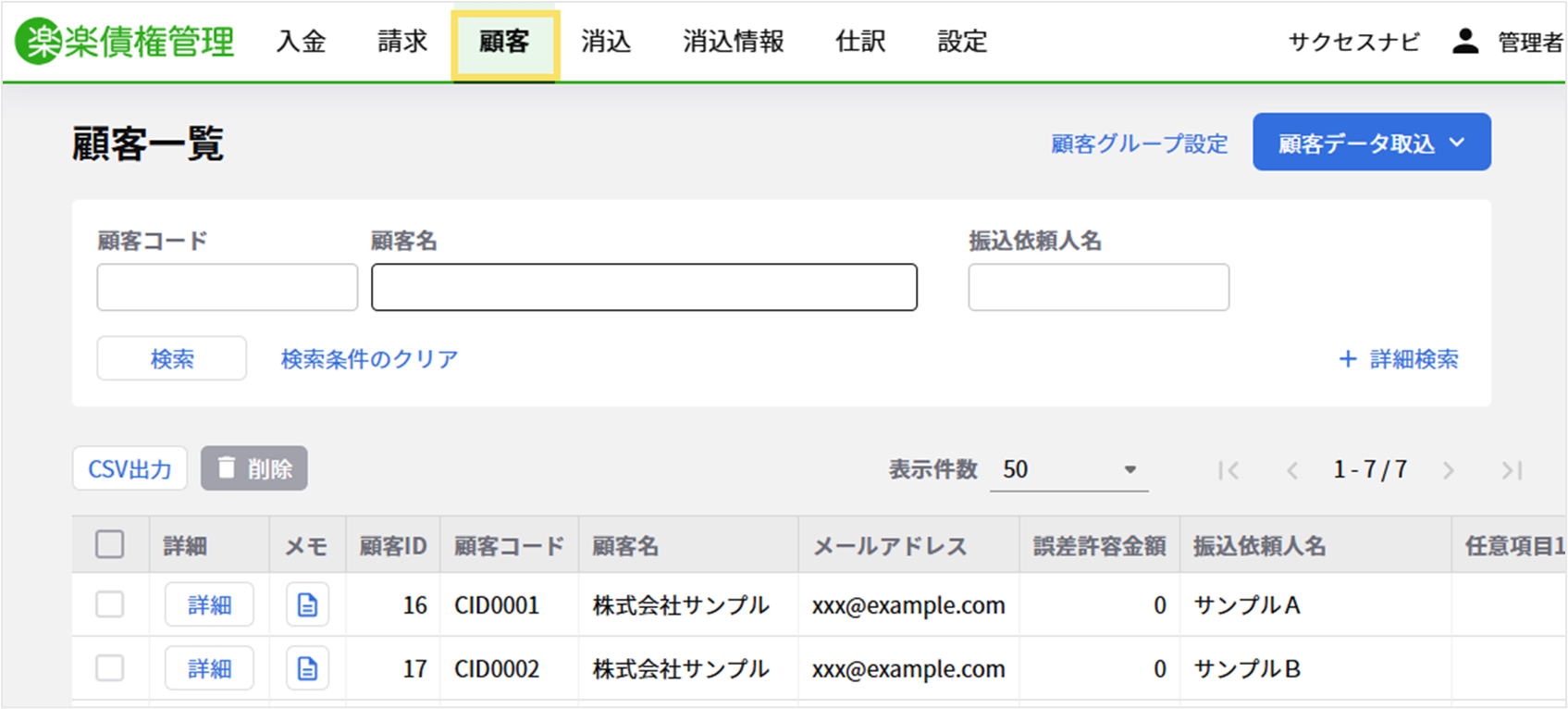Check the row checkbox for CID0001
The image size is (1568, 709).
click(x=110, y=605)
